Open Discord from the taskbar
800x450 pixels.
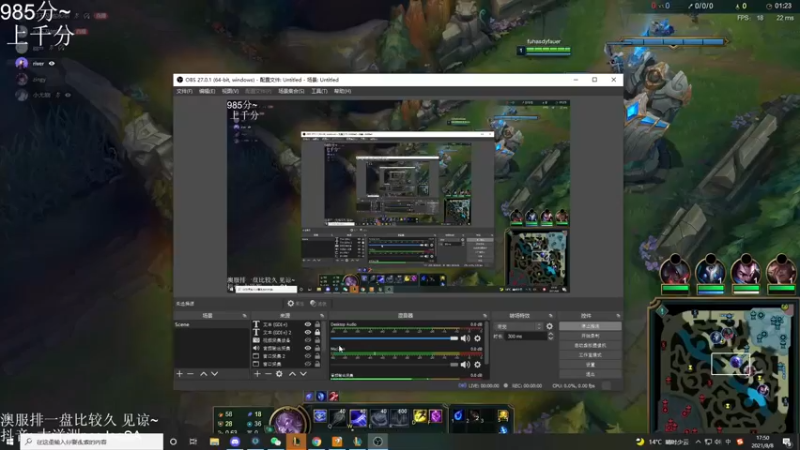point(235,442)
